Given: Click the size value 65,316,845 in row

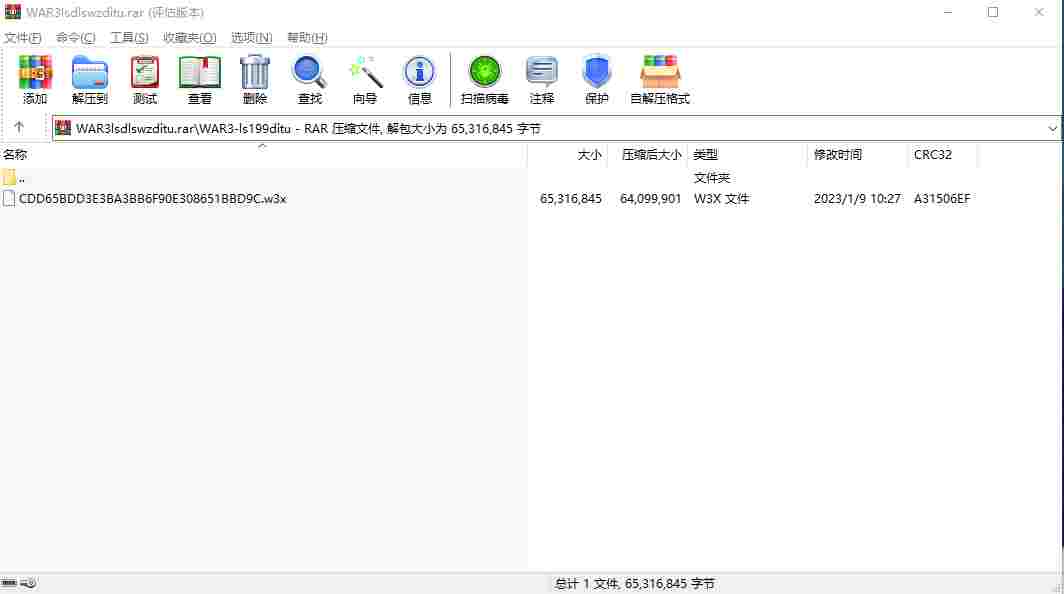Looking at the screenshot, I should (x=571, y=198).
